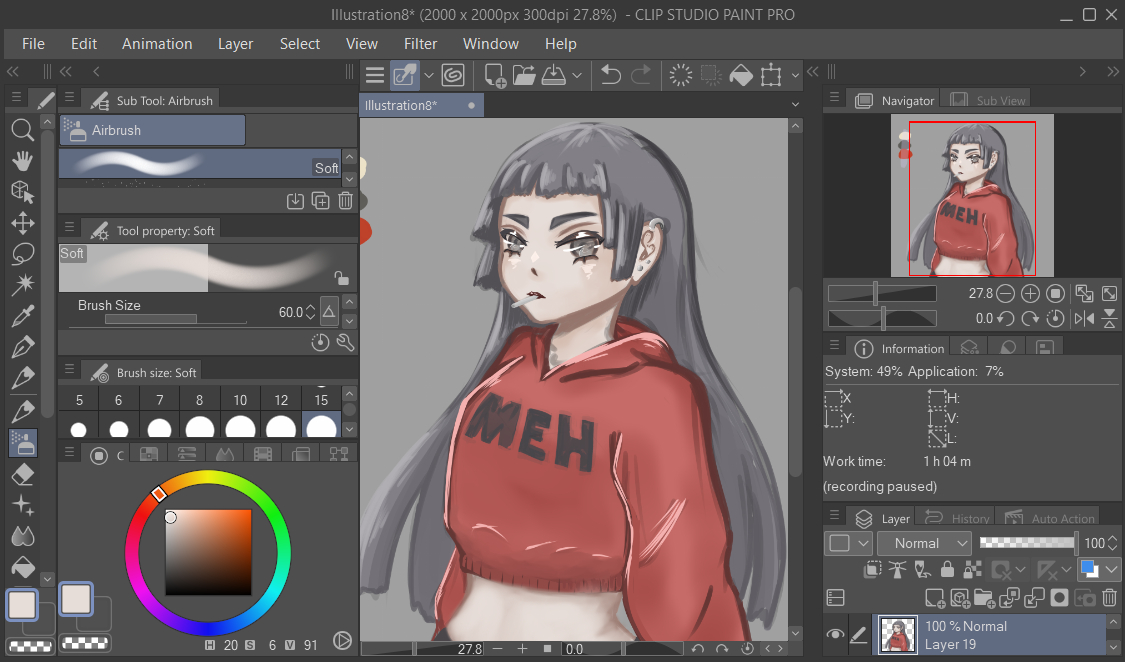
Task: Select the Hand move tool
Action: click(x=22, y=161)
